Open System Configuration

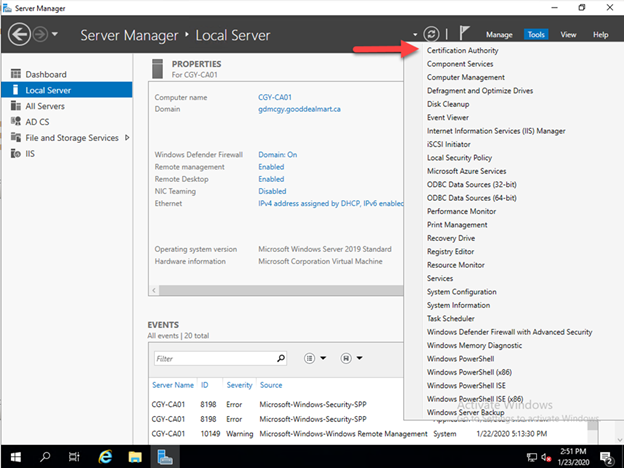click(x=462, y=292)
